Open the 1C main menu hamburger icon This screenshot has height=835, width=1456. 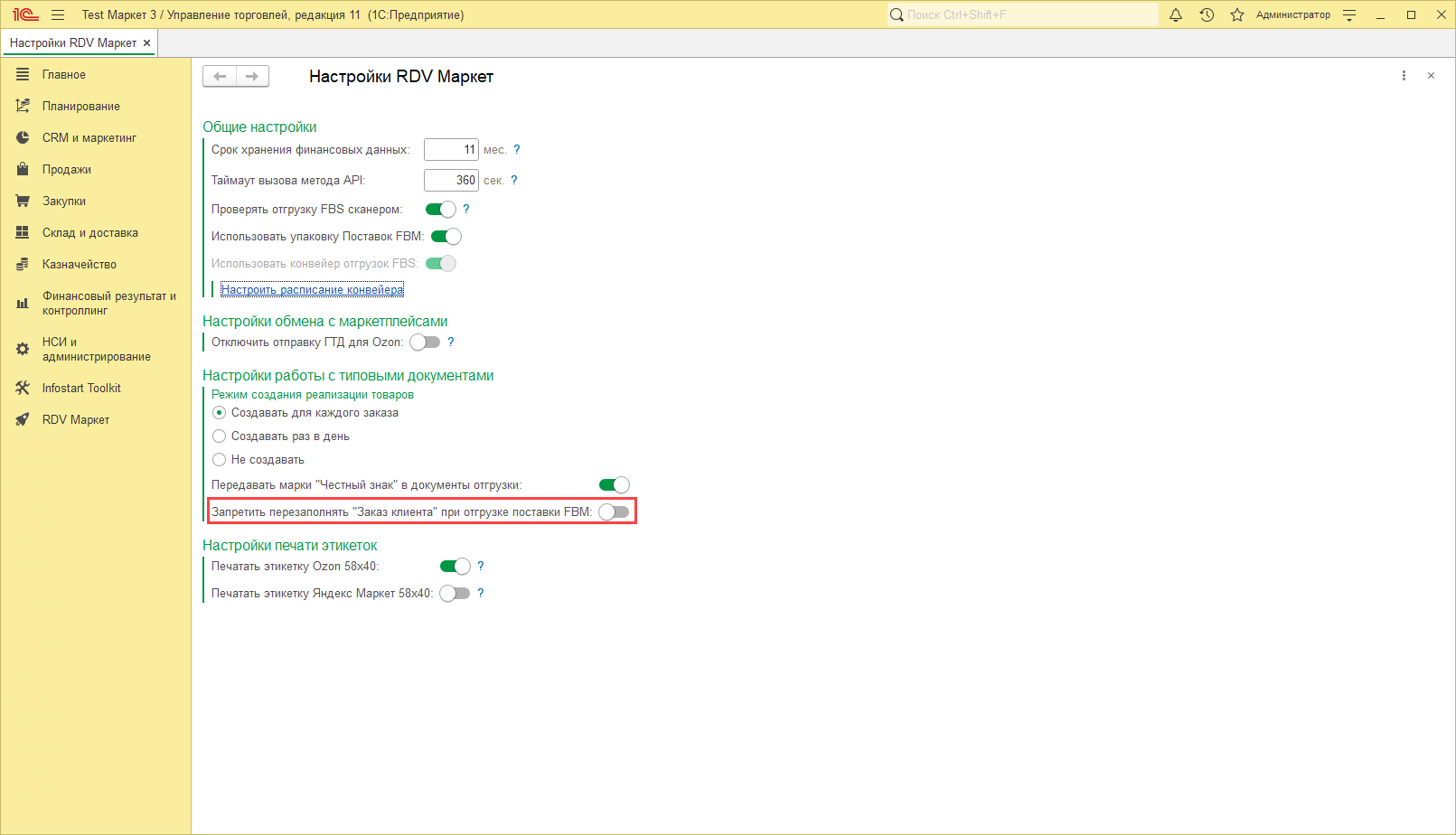pyautogui.click(x=58, y=14)
